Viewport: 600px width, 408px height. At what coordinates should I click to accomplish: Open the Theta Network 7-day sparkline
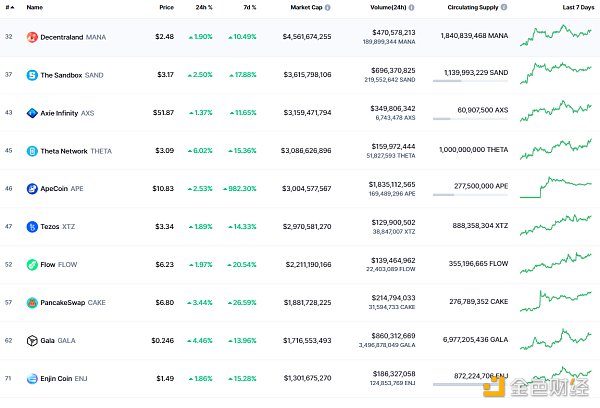pyautogui.click(x=563, y=150)
